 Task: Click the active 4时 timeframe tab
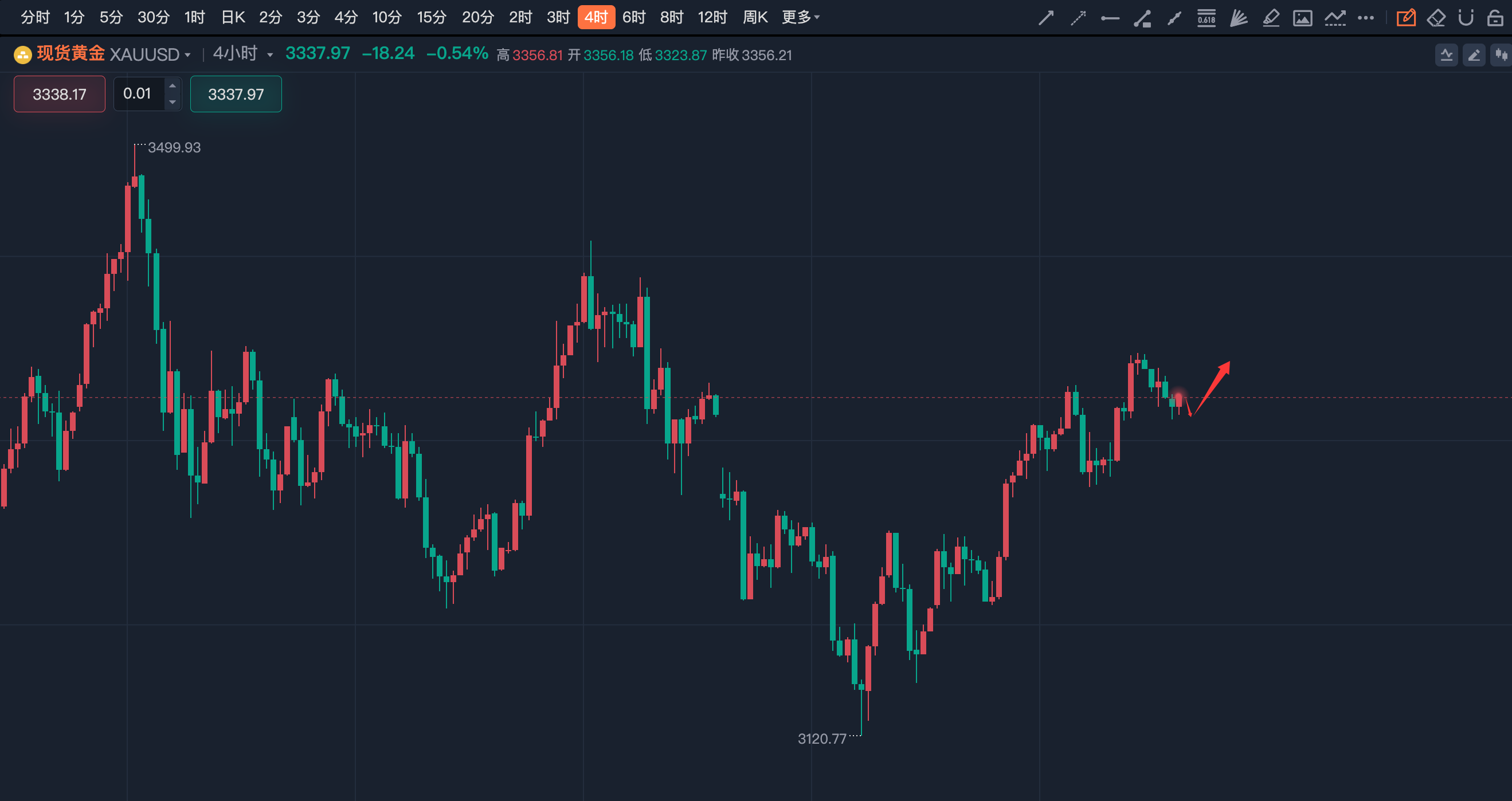[x=596, y=18]
